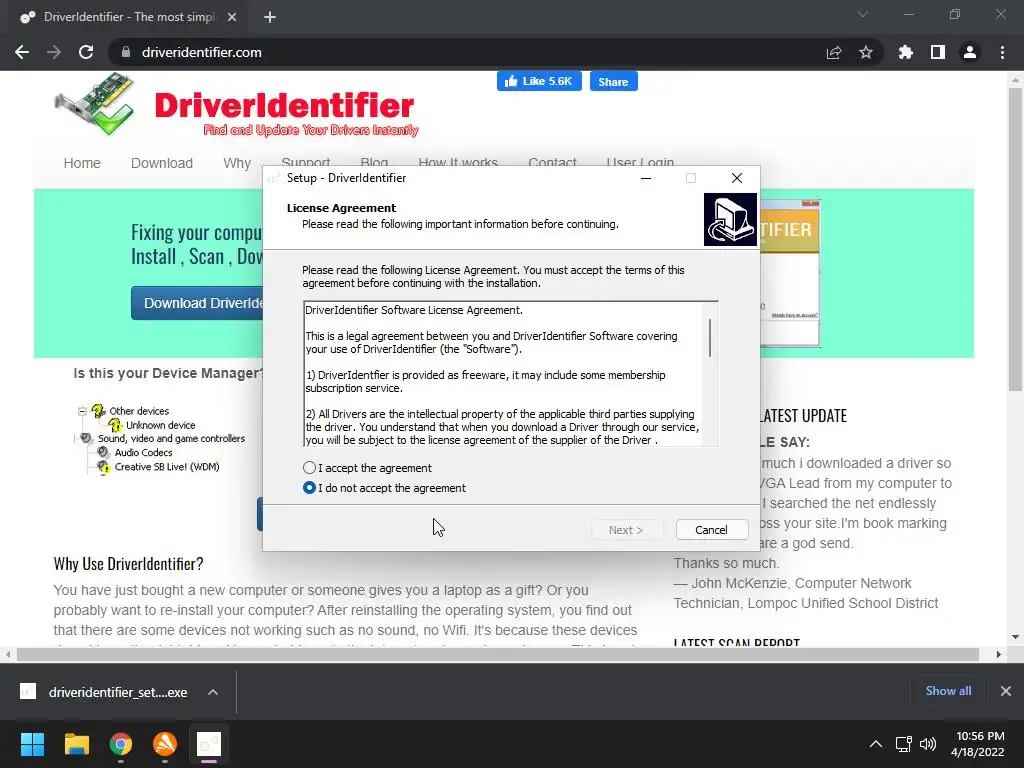Open the tab search chevron in Chrome

coord(863,14)
